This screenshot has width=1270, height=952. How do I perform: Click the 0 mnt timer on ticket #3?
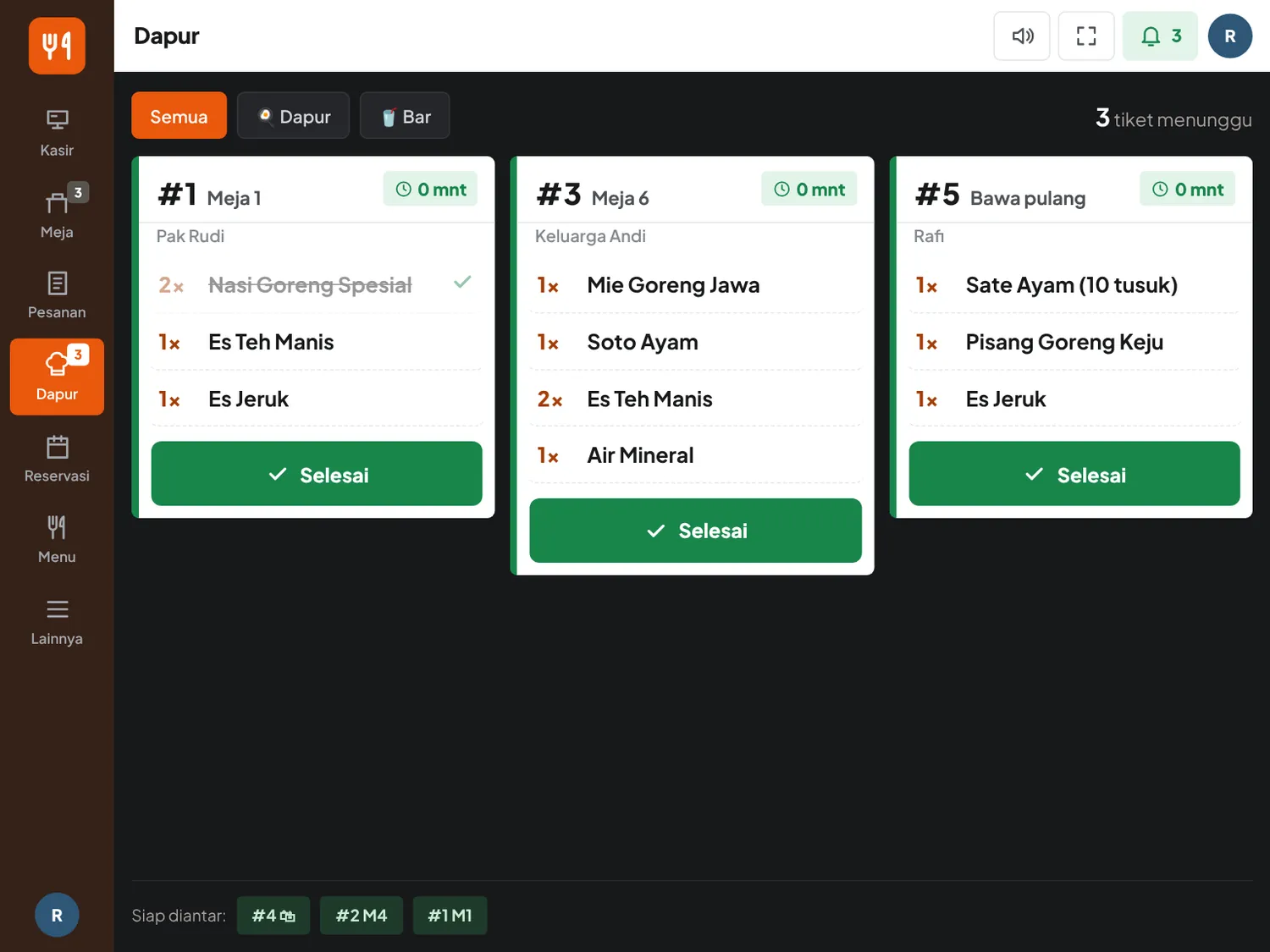[809, 190]
